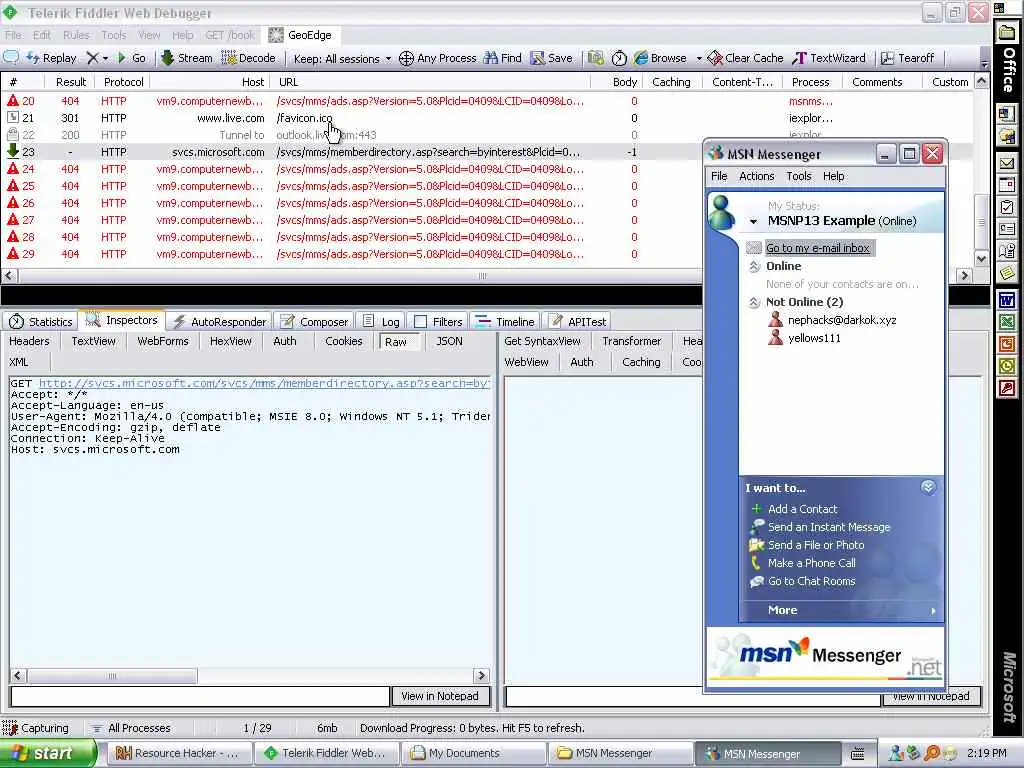The width and height of the screenshot is (1024, 768).
Task: Collapse the I want to... panel
Action: pyautogui.click(x=928, y=487)
